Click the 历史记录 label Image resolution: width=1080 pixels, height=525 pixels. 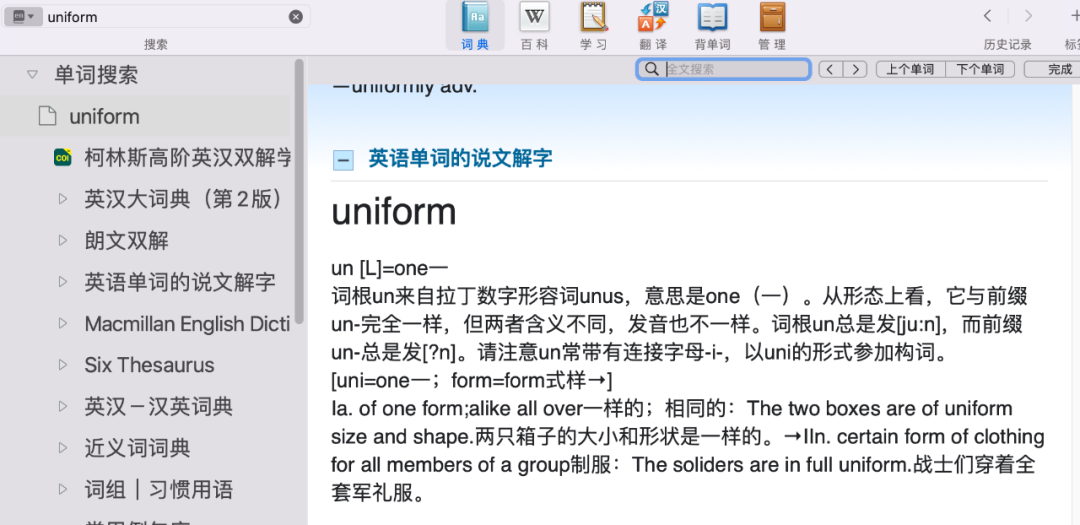(x=1008, y=45)
